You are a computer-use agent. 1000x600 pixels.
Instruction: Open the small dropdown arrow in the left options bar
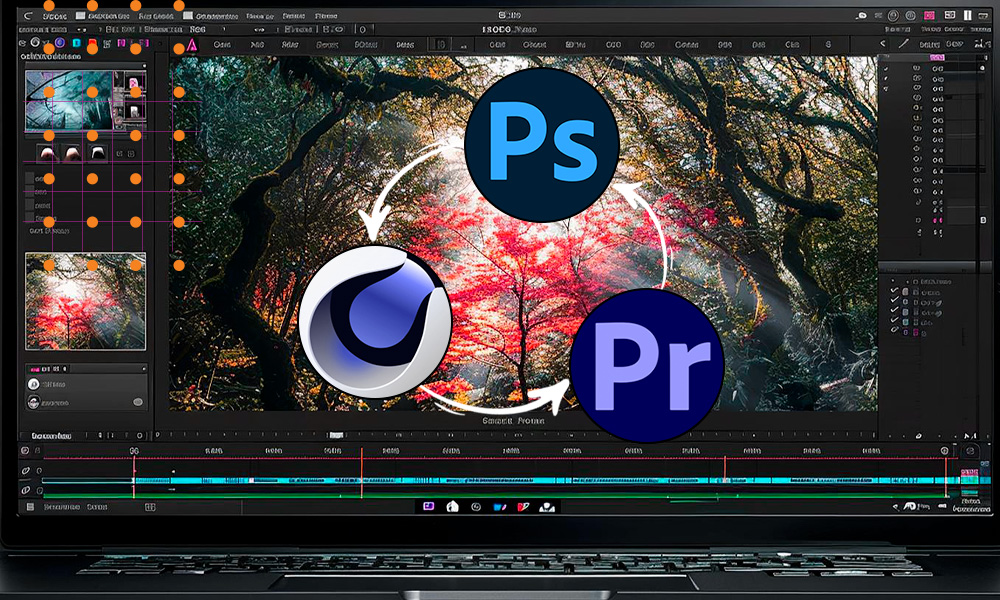81,29
